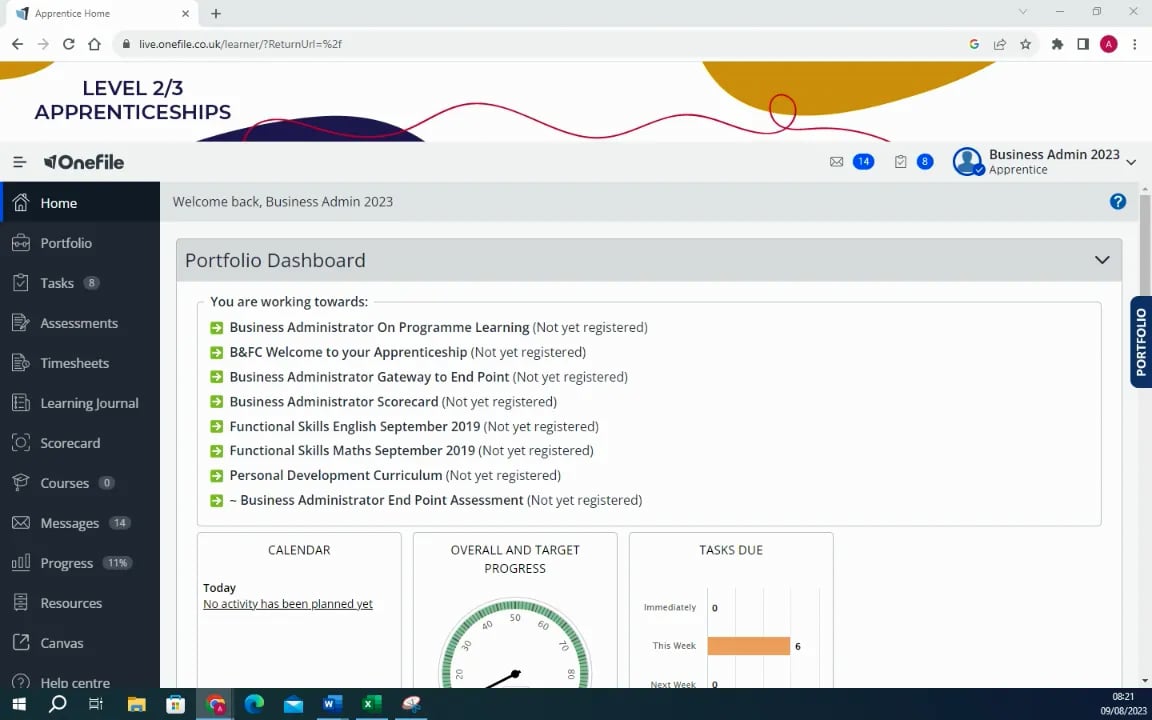Open Business Administrator Scorecard link

click(x=334, y=402)
